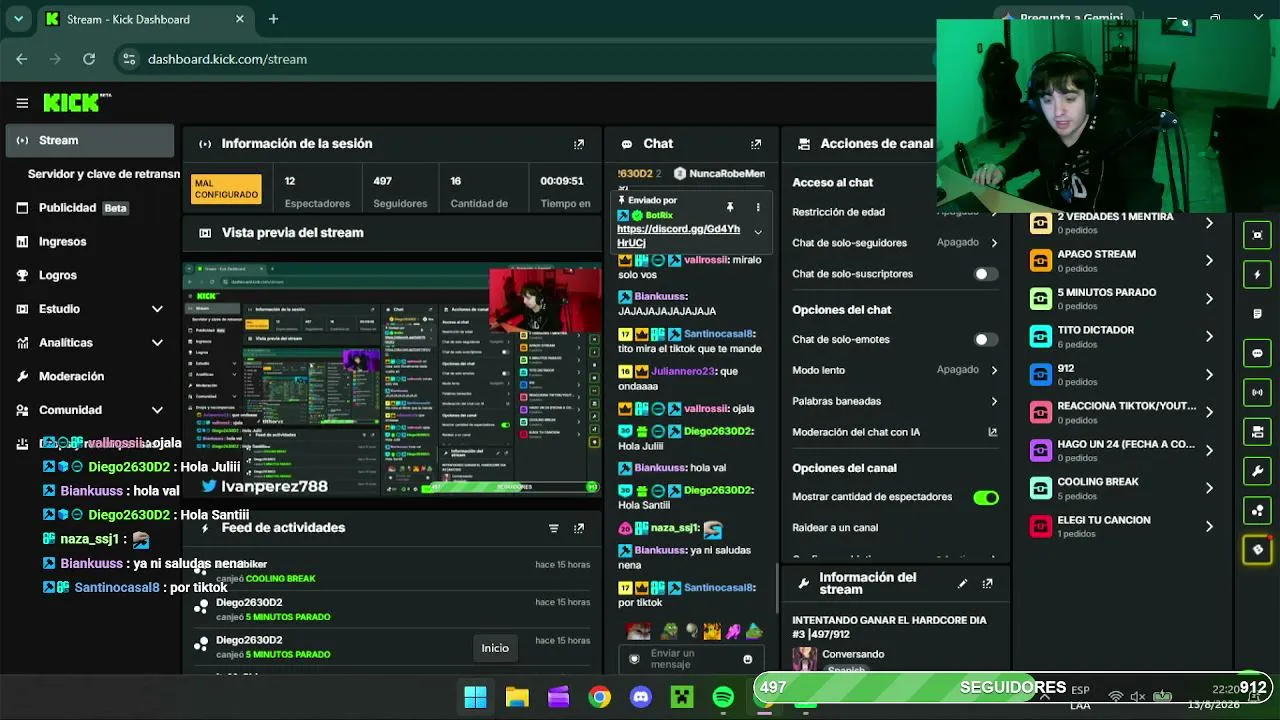Open the chat widget button in sidebar
The width and height of the screenshot is (1280, 720).
(1257, 353)
